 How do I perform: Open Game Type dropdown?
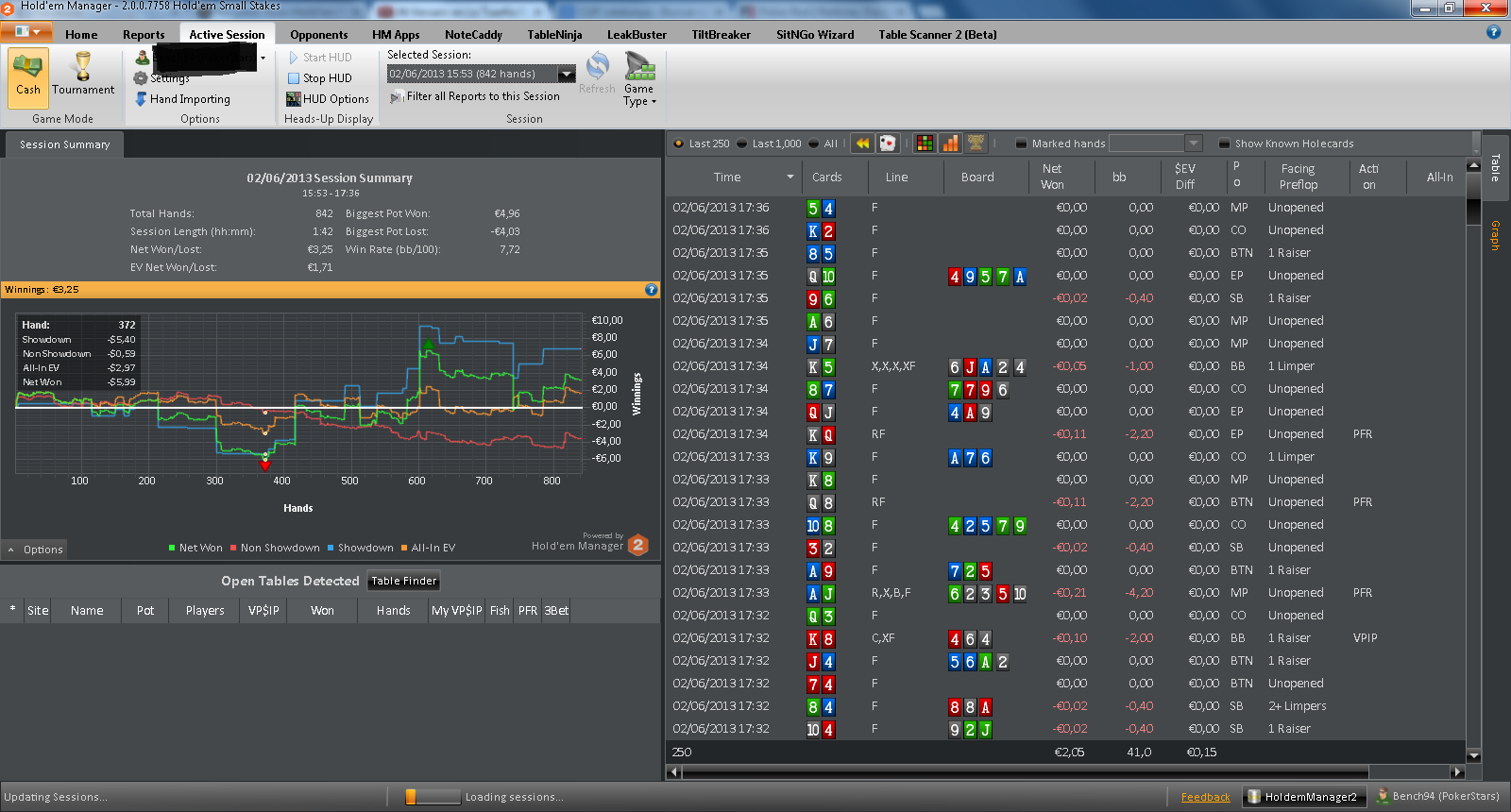click(639, 79)
